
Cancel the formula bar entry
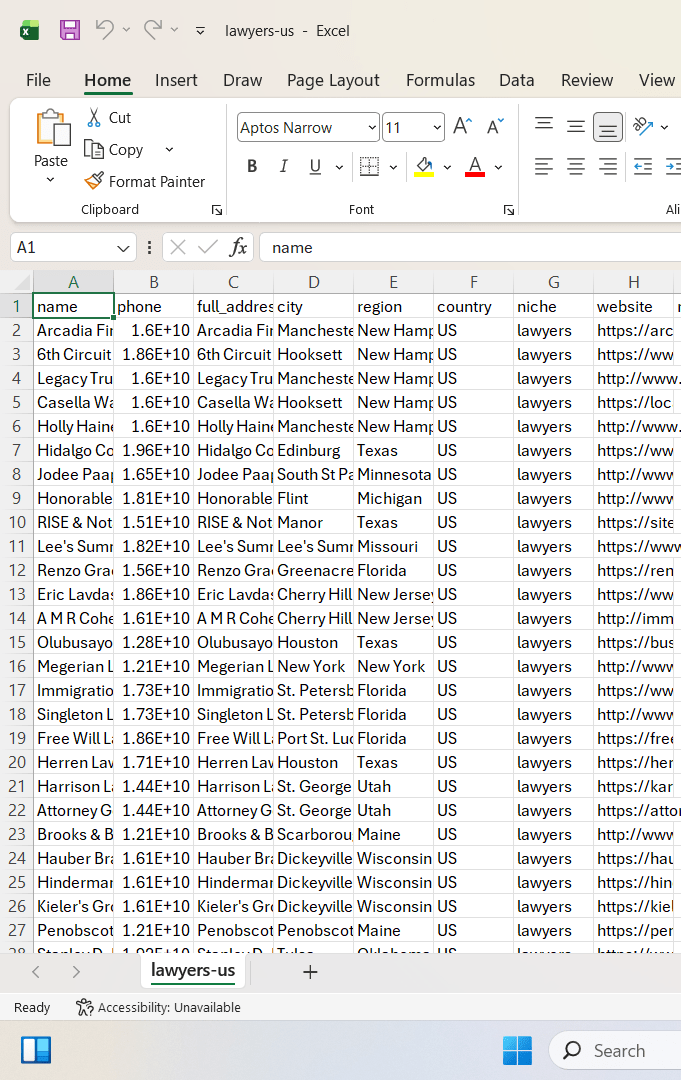[178, 247]
